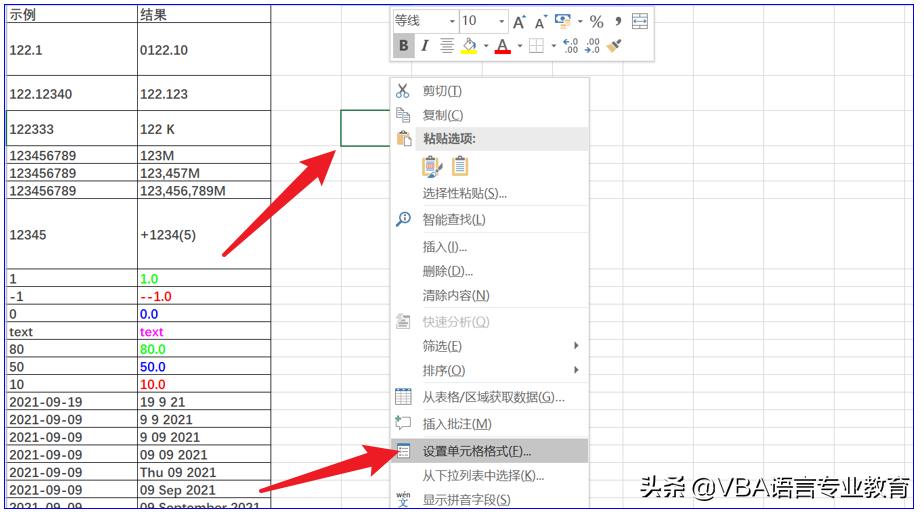This screenshot has height=514, width=924.
Task: Select header cell 结果
Action: [204, 15]
